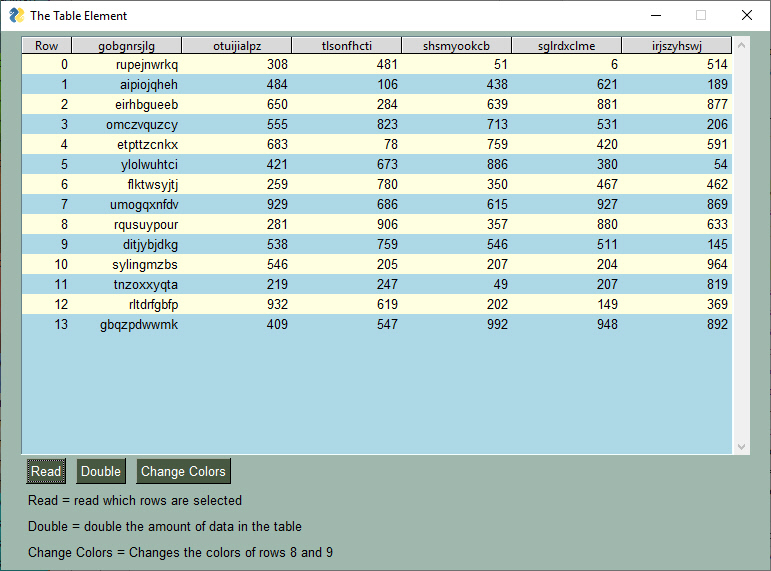Click the sglrdxclme column header
This screenshot has height=571, width=771.
pyautogui.click(x=567, y=45)
